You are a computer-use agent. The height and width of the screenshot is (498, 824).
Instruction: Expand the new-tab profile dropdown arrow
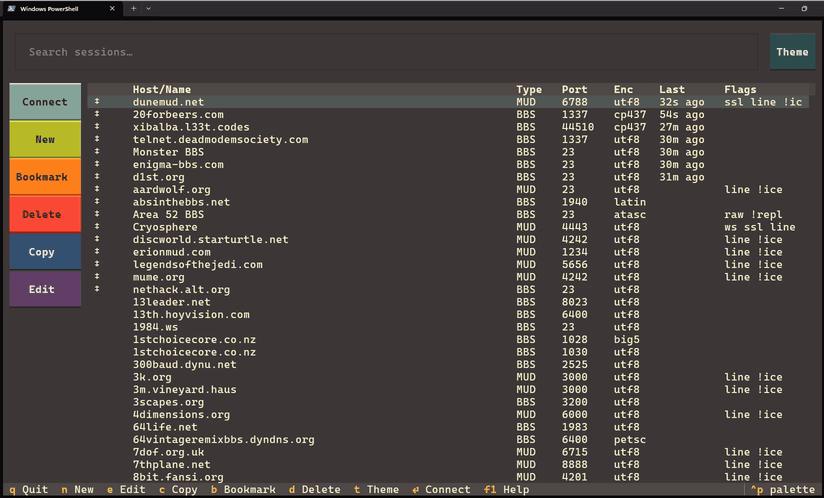click(x=149, y=8)
